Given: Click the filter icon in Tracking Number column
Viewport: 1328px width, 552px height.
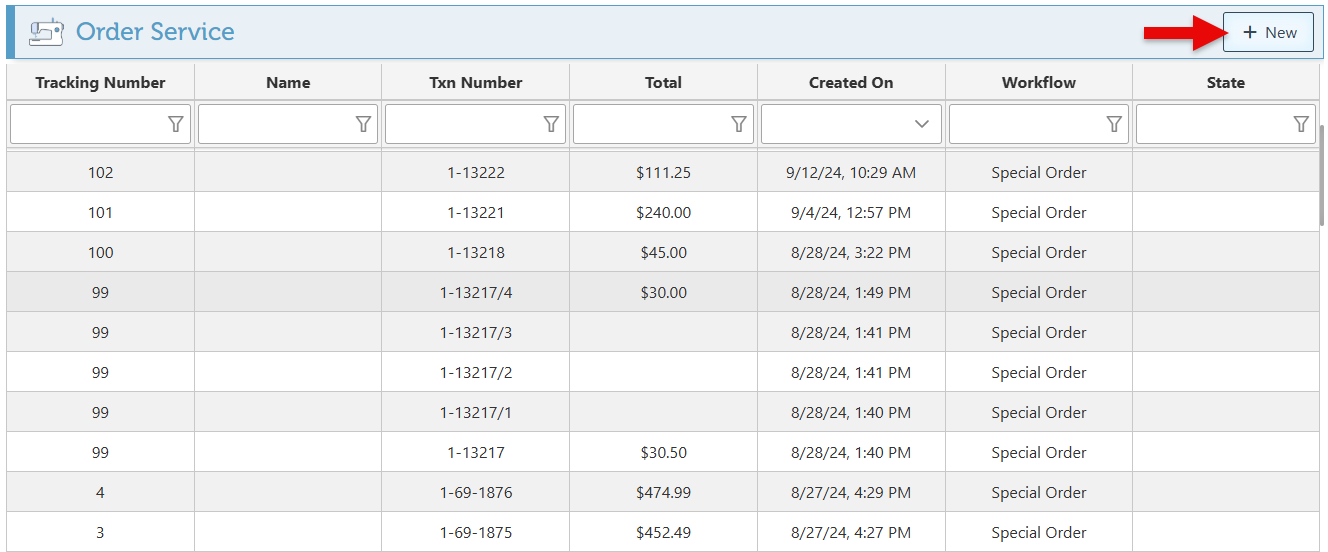Looking at the screenshot, I should [x=176, y=124].
